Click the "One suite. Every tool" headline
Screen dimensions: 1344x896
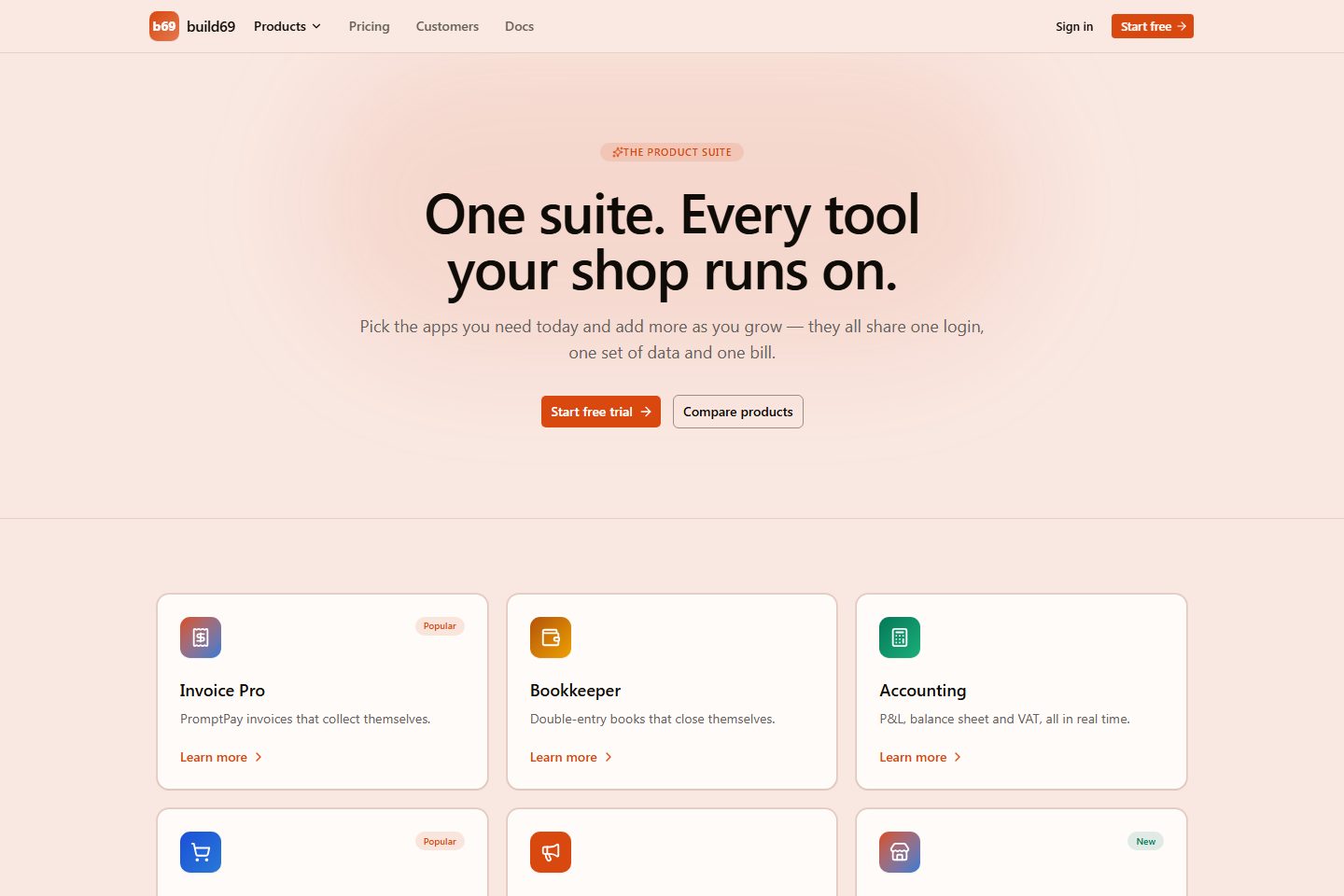click(x=672, y=214)
